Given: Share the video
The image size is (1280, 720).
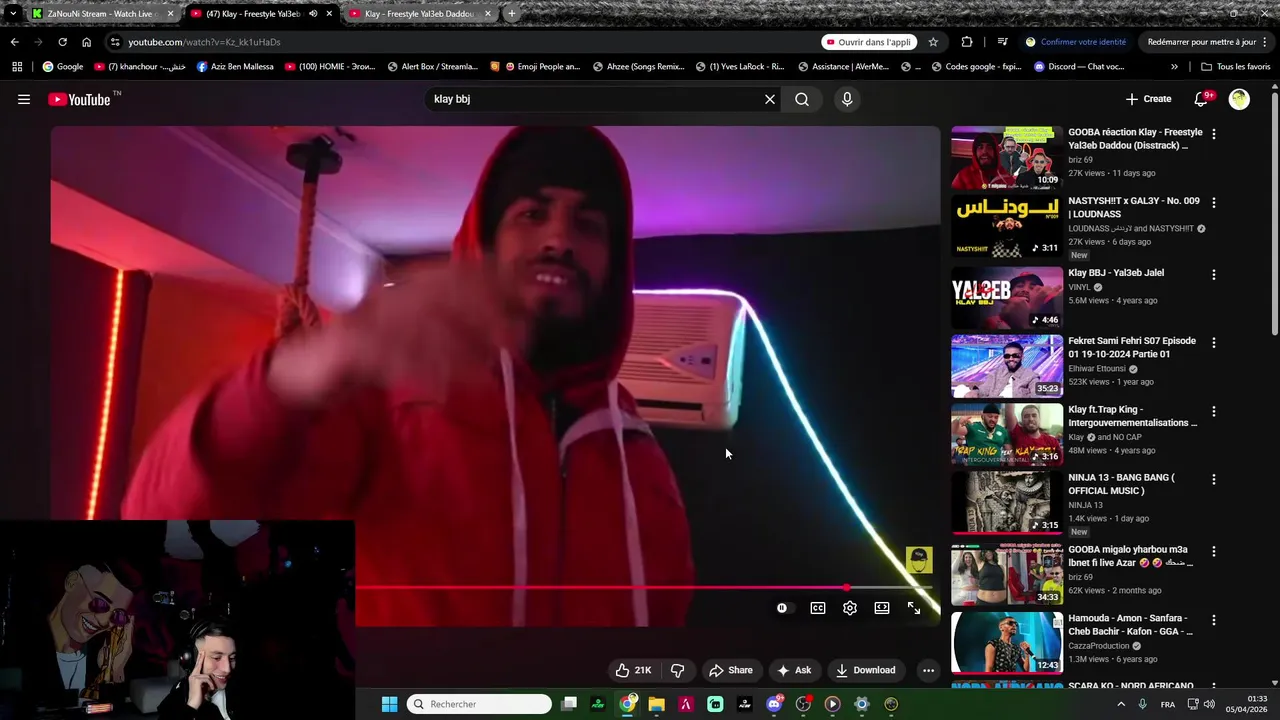Looking at the screenshot, I should coord(731,670).
